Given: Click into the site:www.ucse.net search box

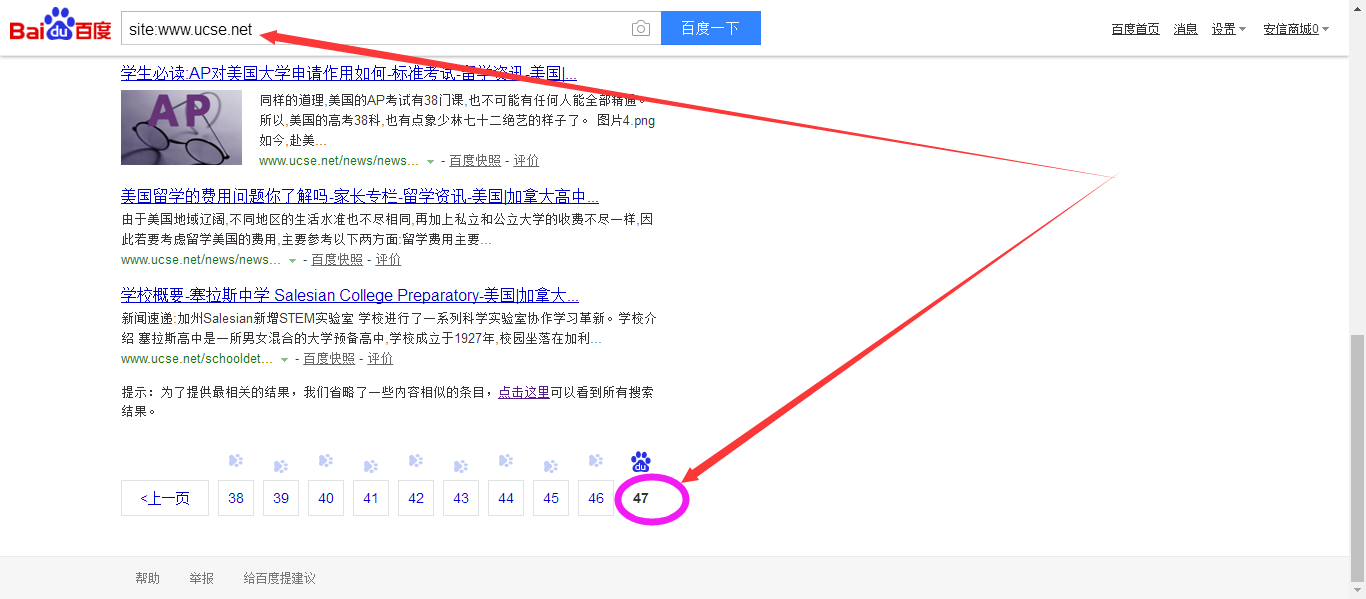Looking at the screenshot, I should point(380,29).
